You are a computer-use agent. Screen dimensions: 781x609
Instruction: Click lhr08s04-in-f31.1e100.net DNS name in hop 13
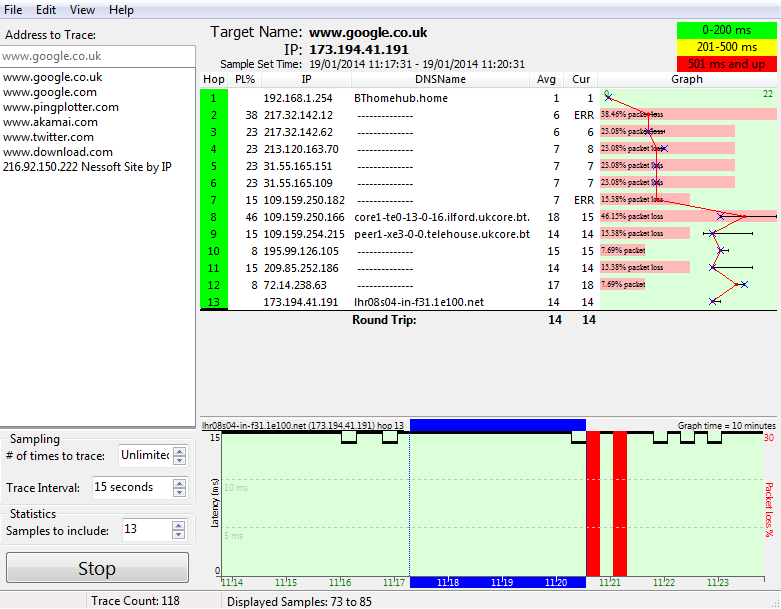tap(419, 302)
